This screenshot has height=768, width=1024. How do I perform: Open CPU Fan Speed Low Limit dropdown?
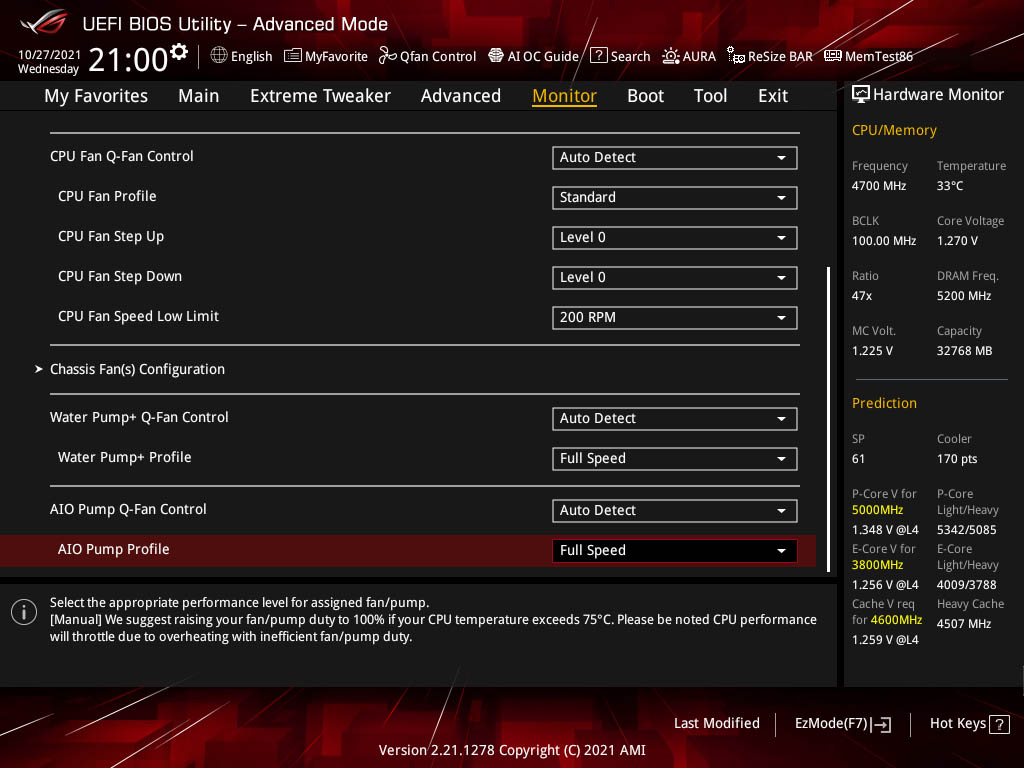[x=674, y=317]
